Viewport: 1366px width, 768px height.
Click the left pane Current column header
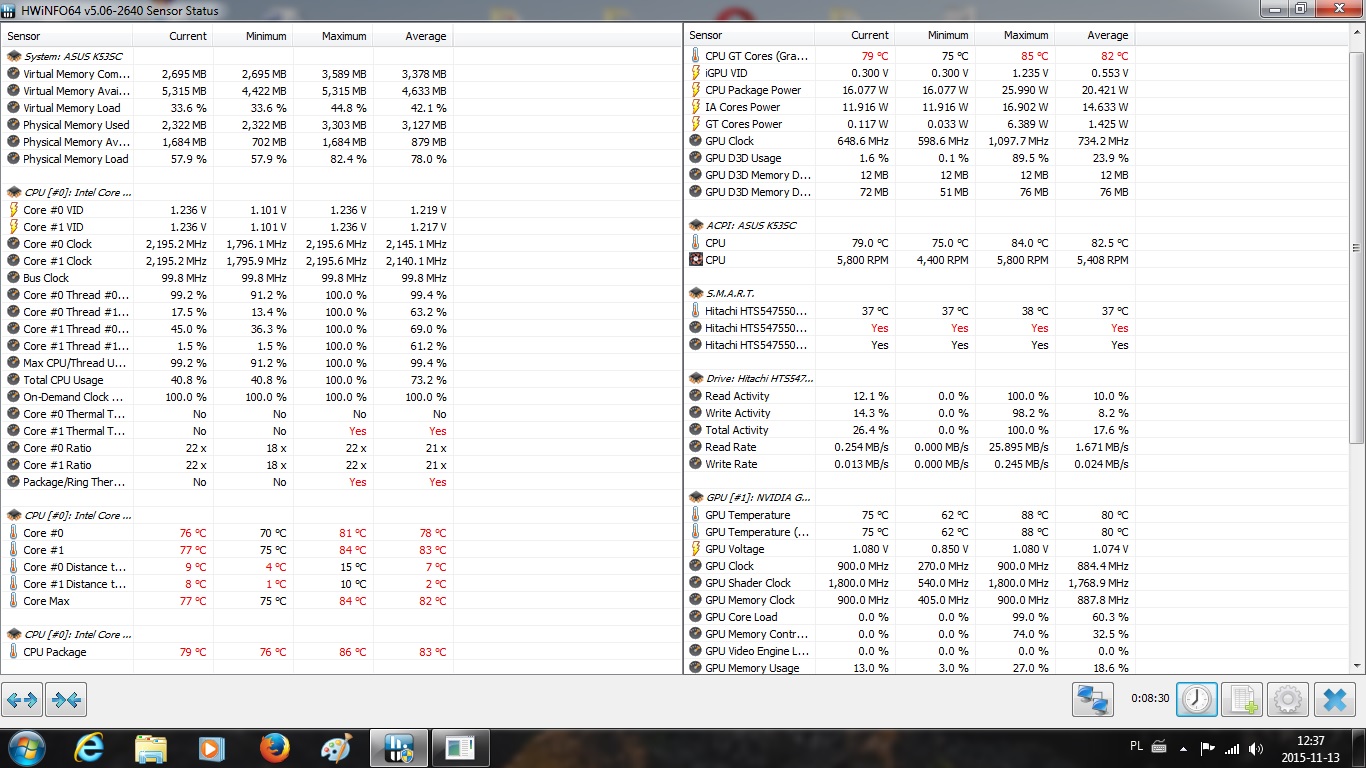click(173, 36)
